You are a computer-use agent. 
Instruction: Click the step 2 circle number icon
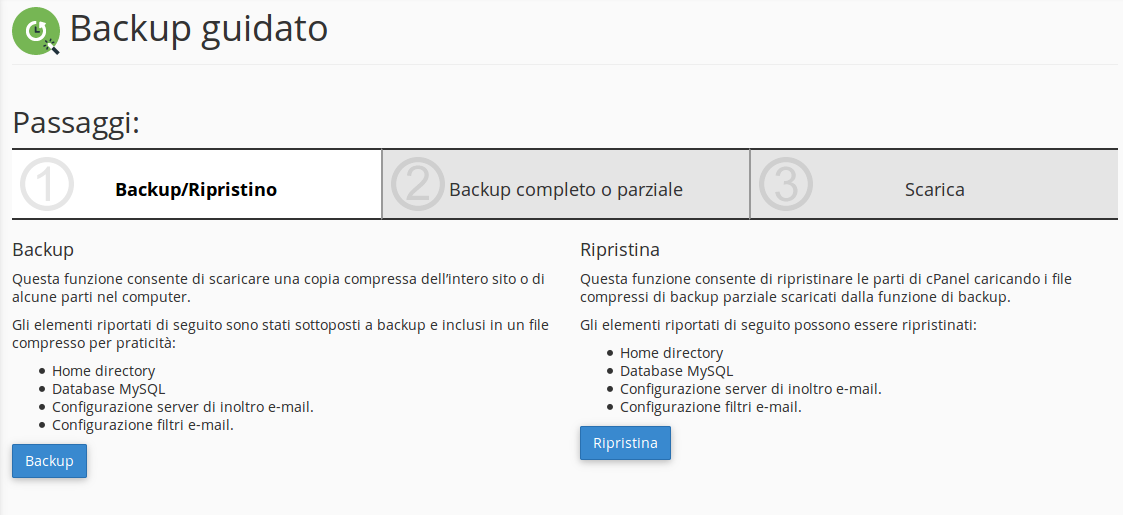click(418, 185)
